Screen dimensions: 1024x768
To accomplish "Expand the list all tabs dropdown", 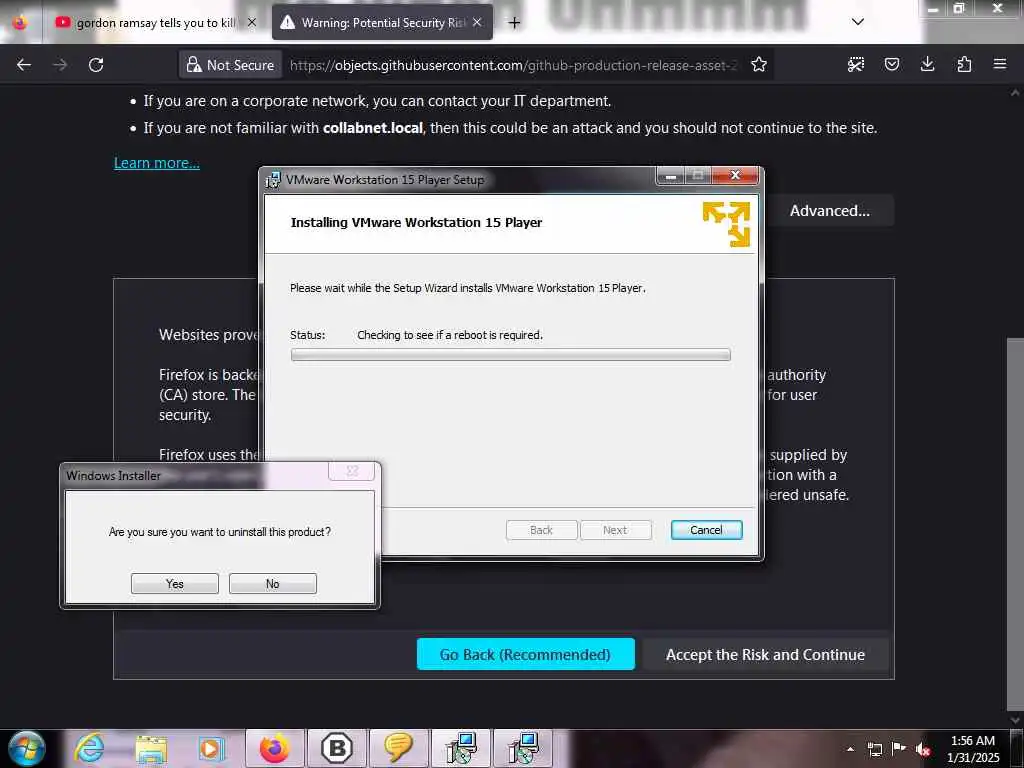I will (858, 22).
